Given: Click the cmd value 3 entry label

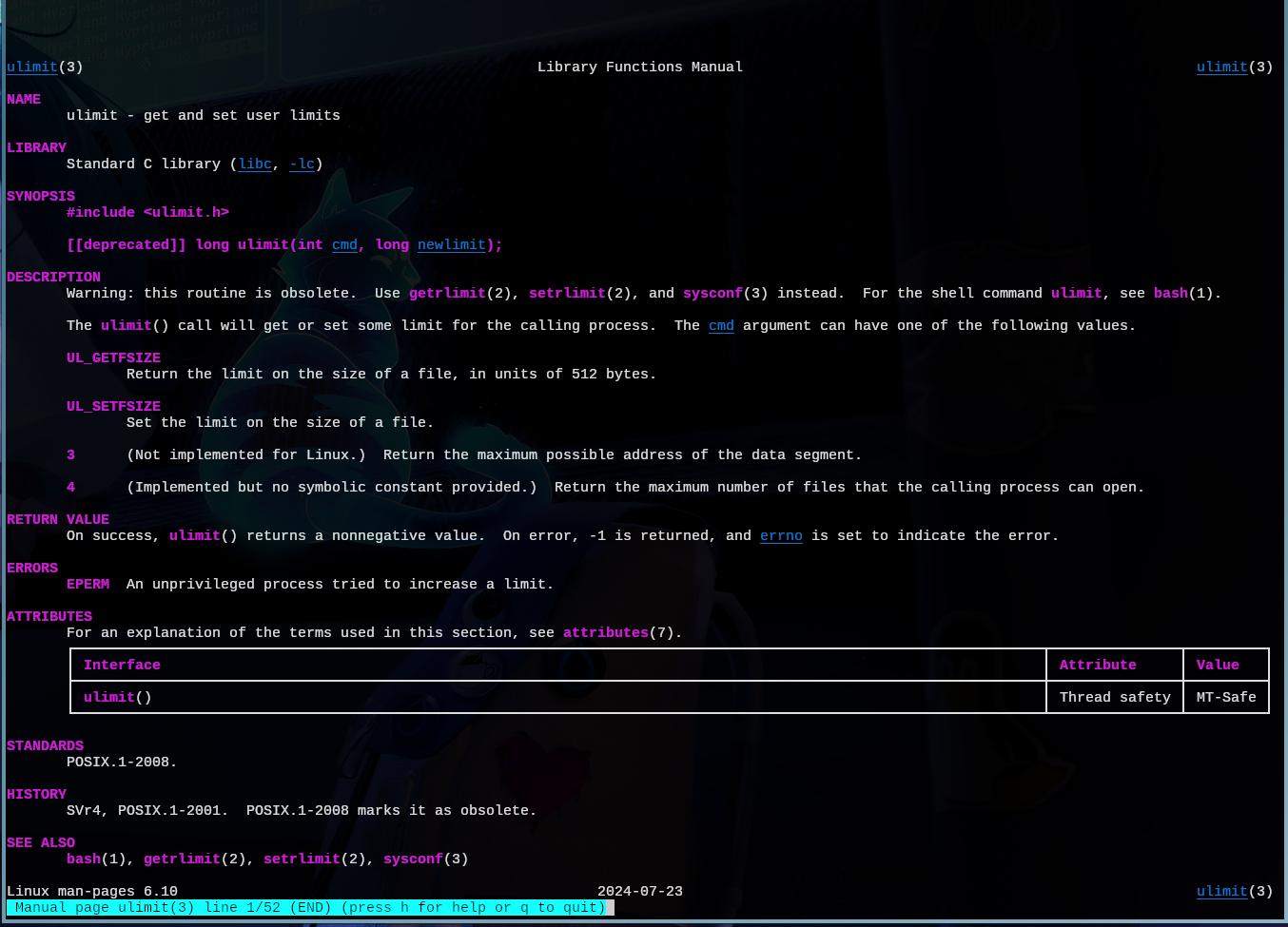Looking at the screenshot, I should 70,455.
